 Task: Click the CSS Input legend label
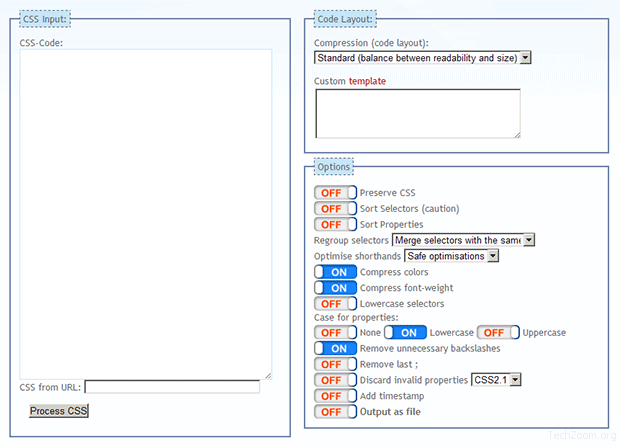point(45,19)
